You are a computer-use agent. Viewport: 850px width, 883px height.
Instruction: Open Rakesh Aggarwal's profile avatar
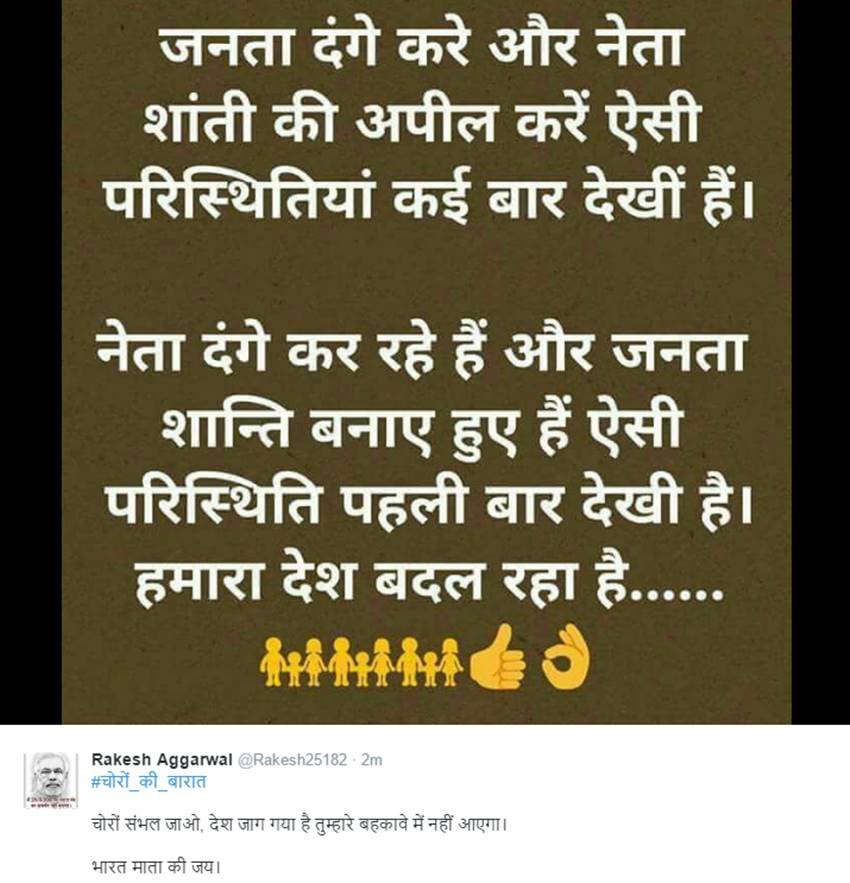51,780
